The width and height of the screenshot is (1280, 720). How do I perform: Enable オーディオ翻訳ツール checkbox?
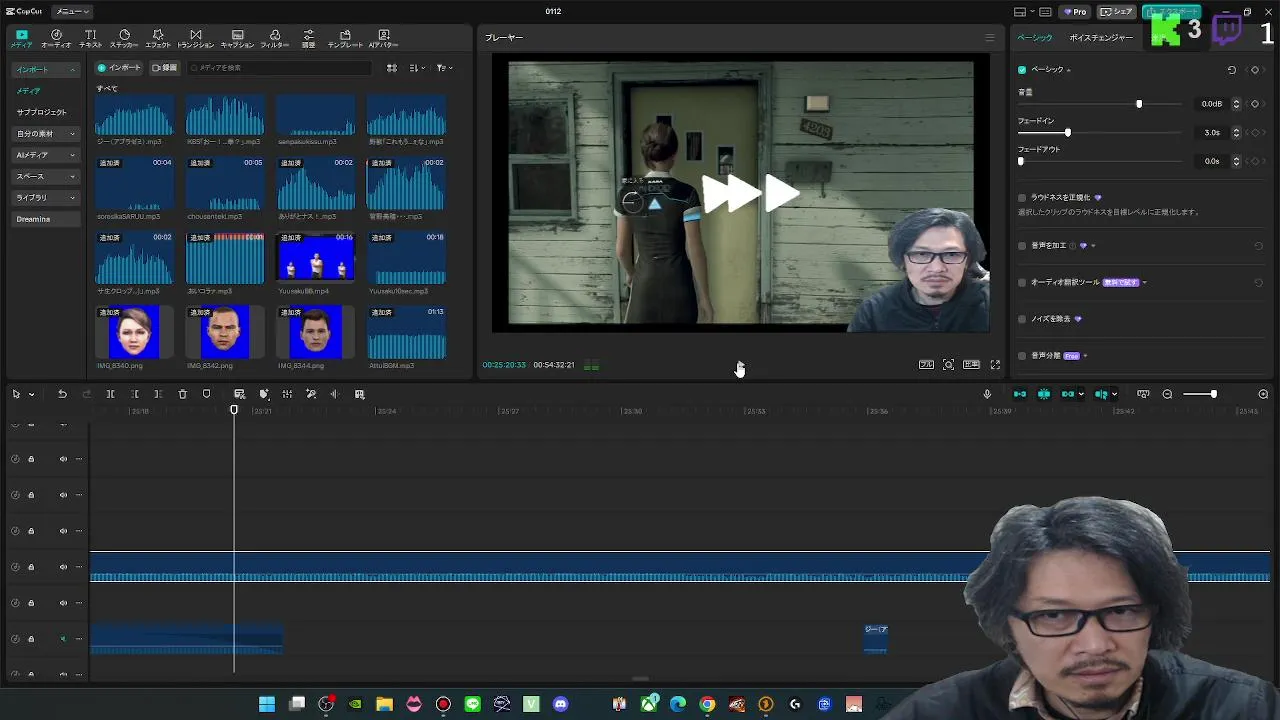[1022, 282]
